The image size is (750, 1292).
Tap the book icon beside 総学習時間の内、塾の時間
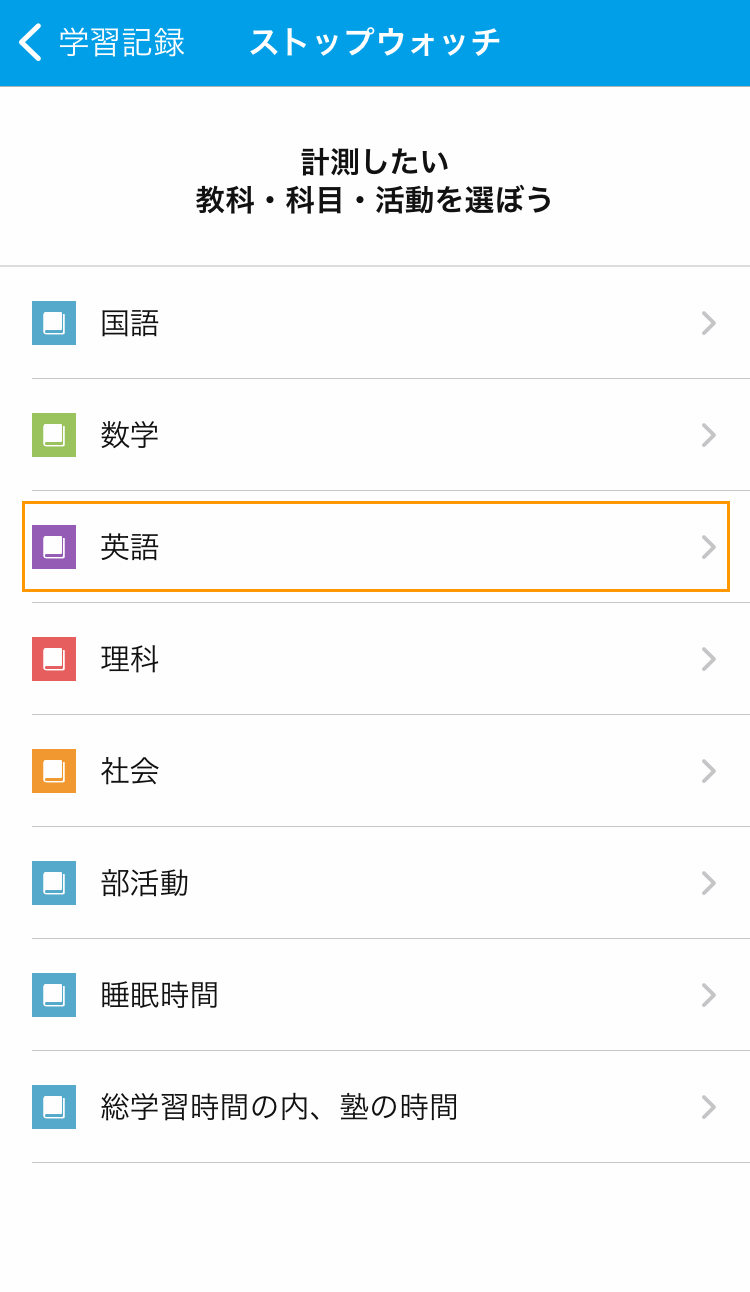tap(54, 1107)
